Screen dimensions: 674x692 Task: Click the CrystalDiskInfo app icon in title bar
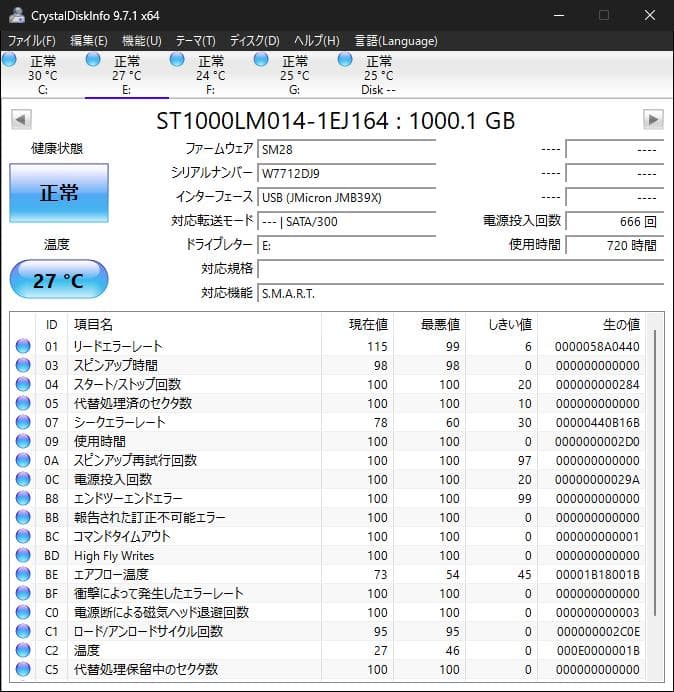pyautogui.click(x=16, y=15)
